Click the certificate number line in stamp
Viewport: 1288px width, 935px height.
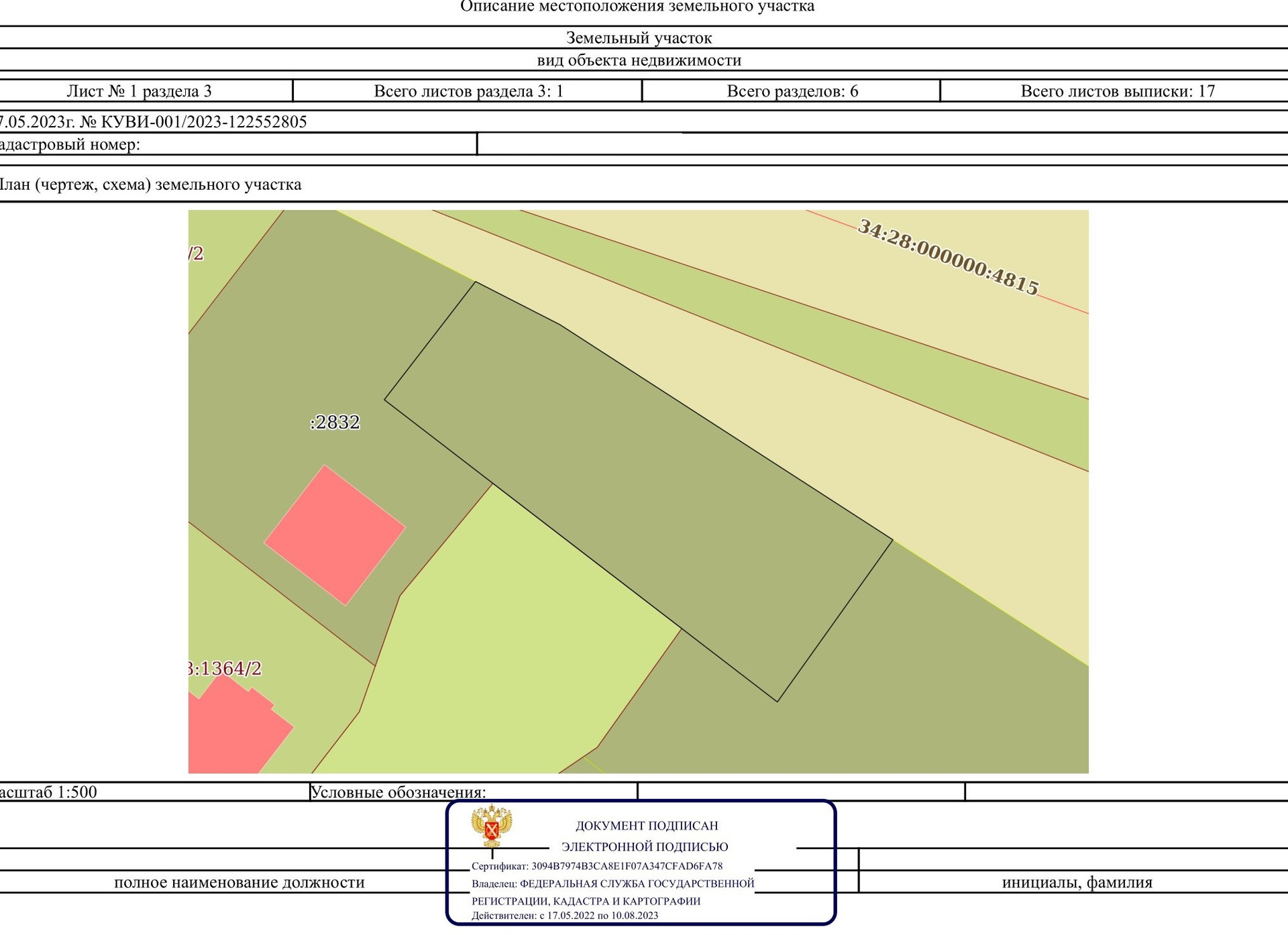[596, 866]
